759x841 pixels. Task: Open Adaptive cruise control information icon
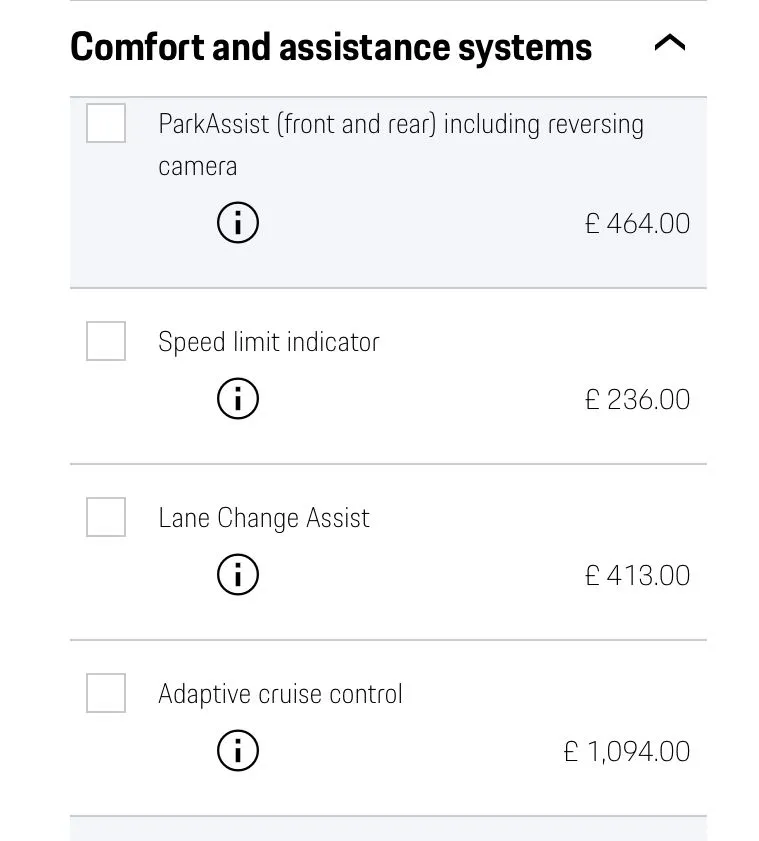(238, 751)
